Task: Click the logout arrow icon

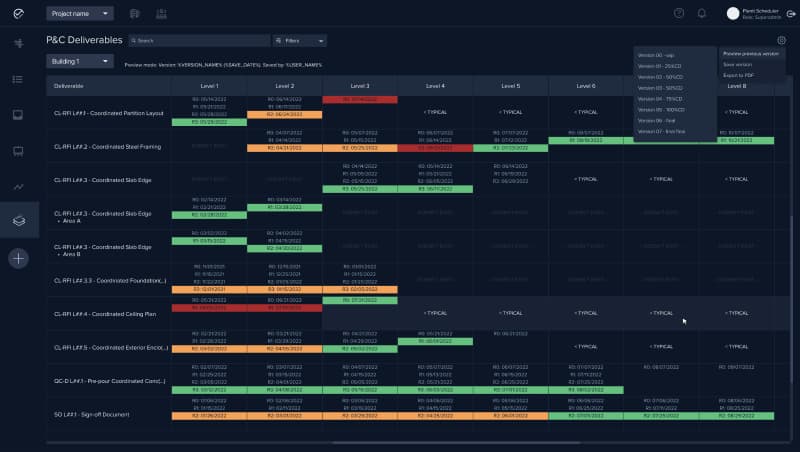Action: click(x=791, y=14)
